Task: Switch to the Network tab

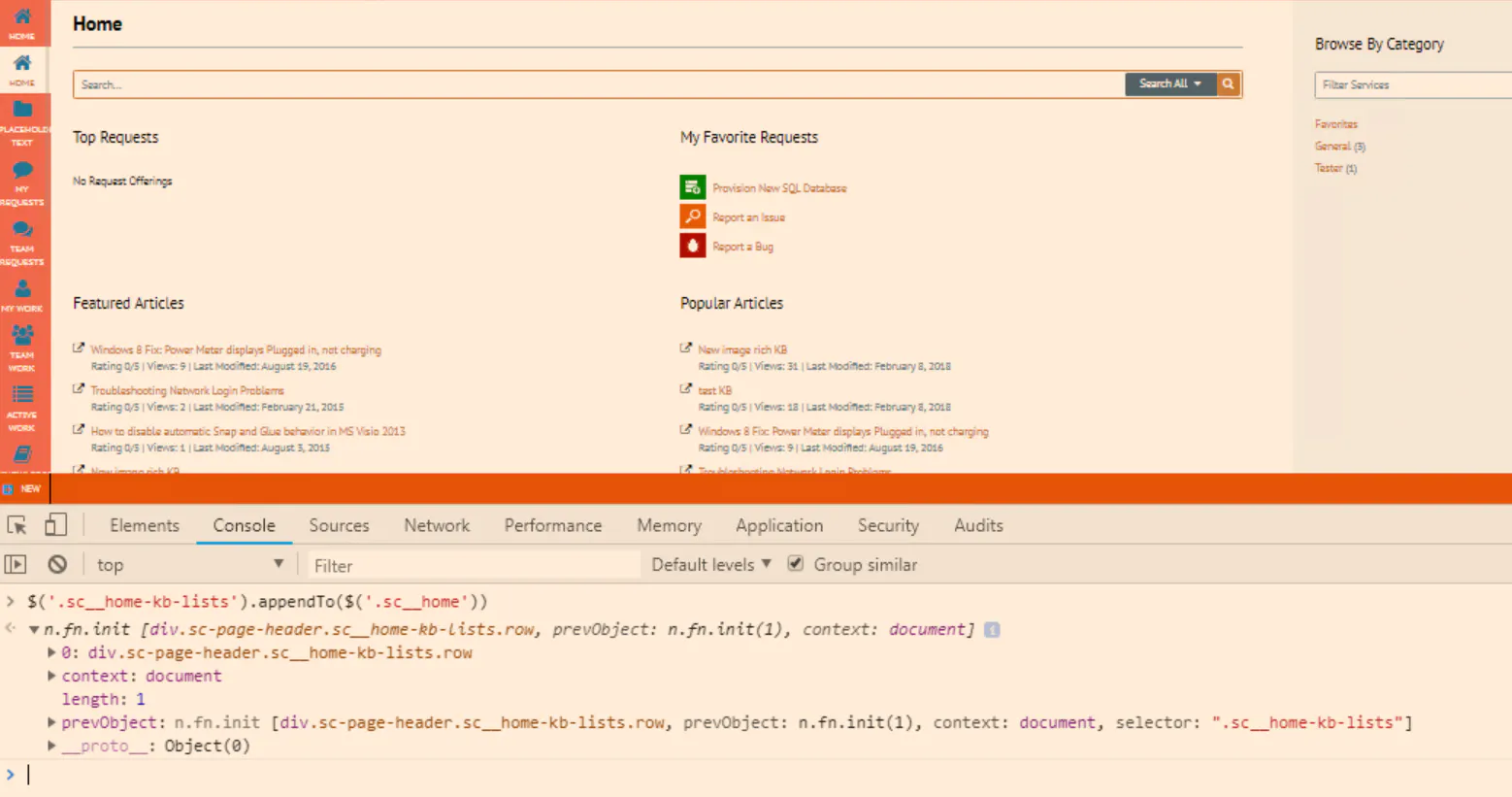Action: [x=437, y=525]
